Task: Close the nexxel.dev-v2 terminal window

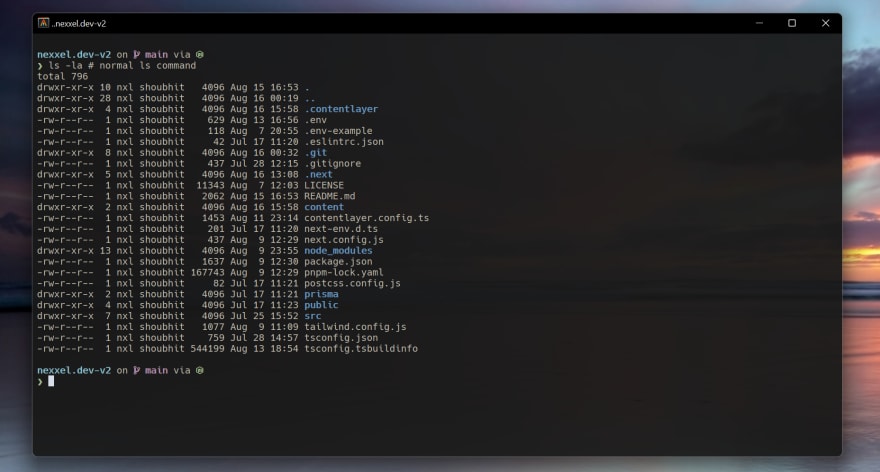Action: click(825, 23)
